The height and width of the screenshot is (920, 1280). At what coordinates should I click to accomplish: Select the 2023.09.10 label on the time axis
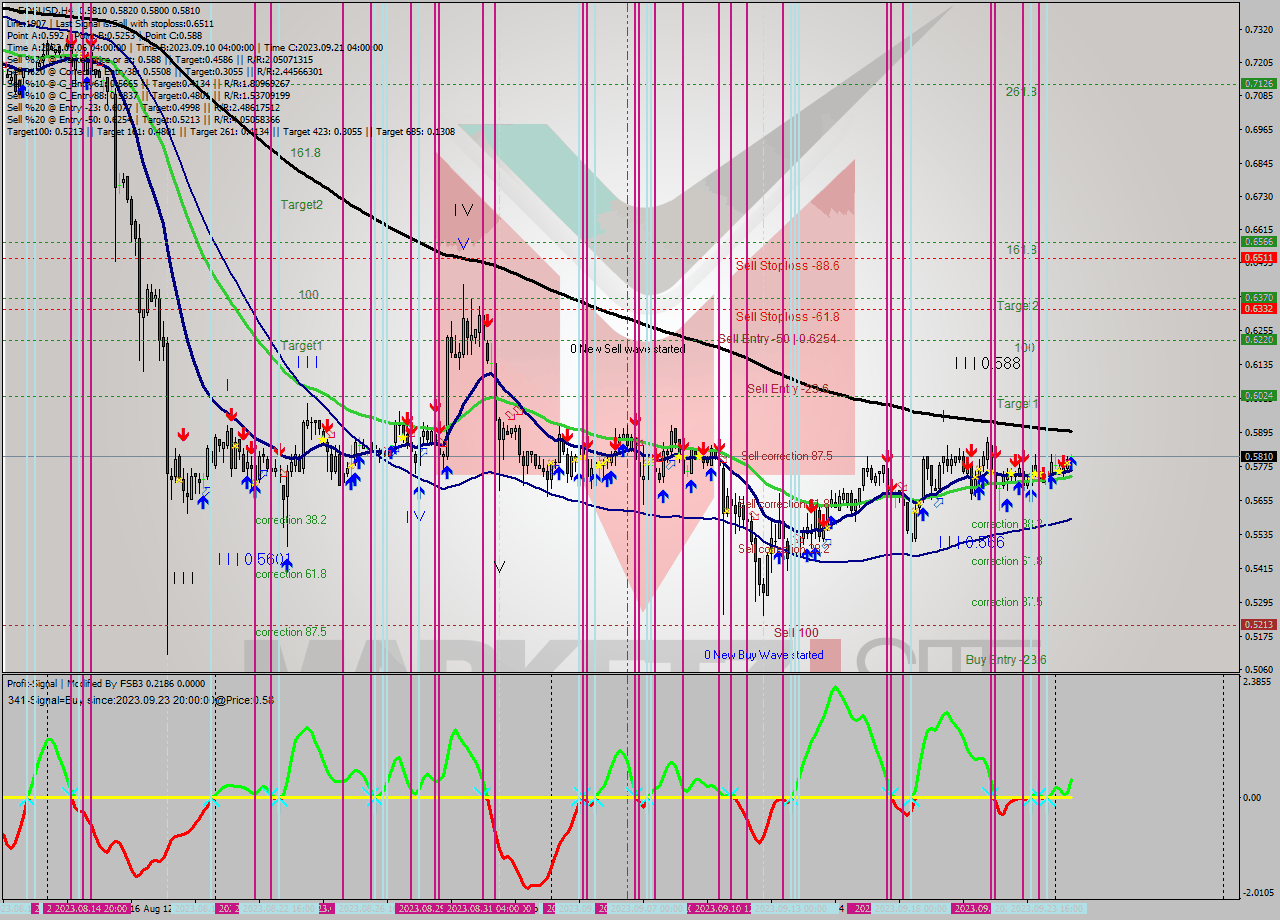[718, 909]
